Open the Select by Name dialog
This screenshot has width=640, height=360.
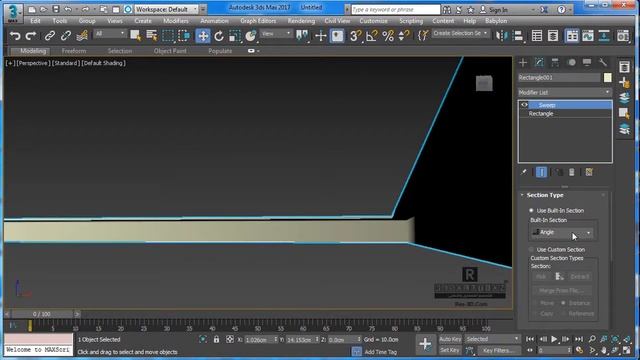coord(151,36)
